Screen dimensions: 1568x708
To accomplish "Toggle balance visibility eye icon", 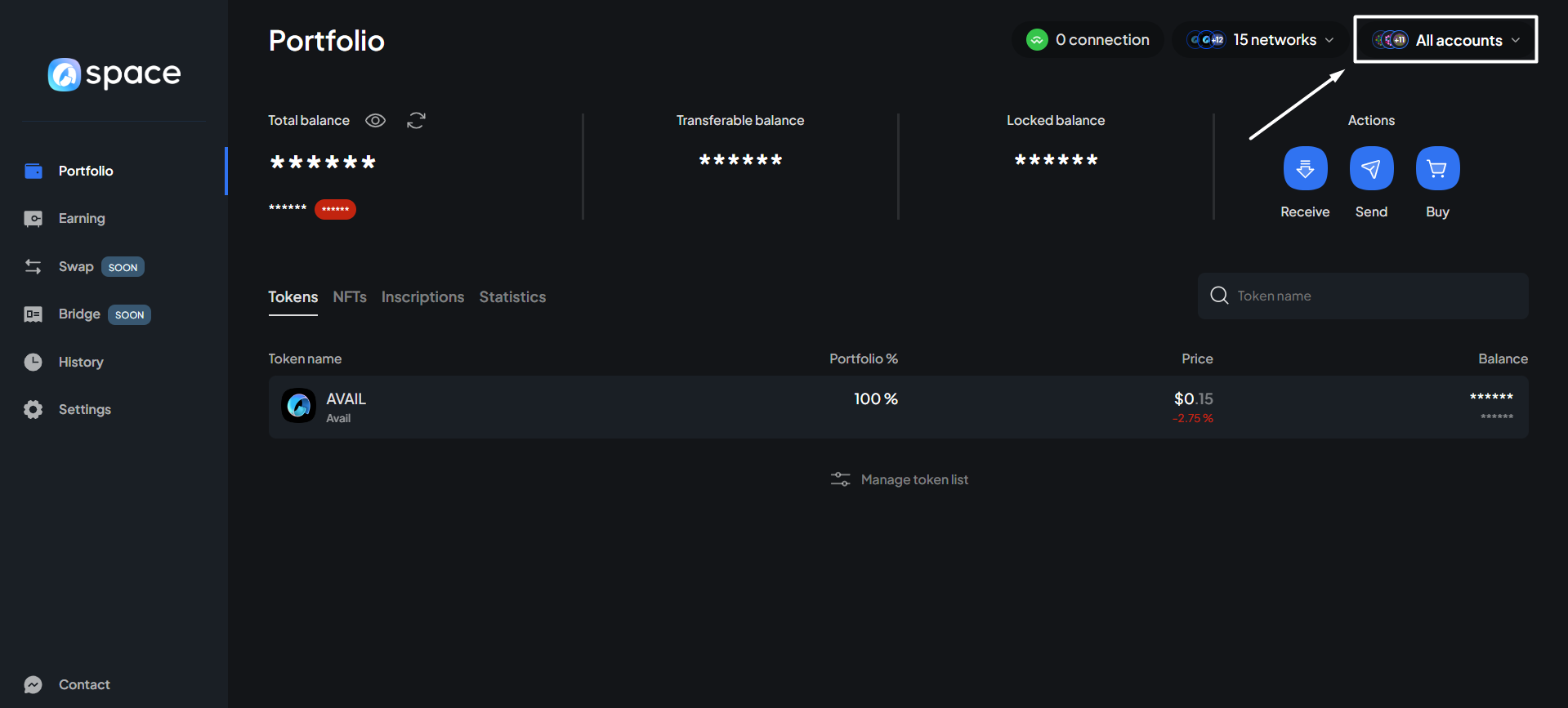I will click(375, 121).
